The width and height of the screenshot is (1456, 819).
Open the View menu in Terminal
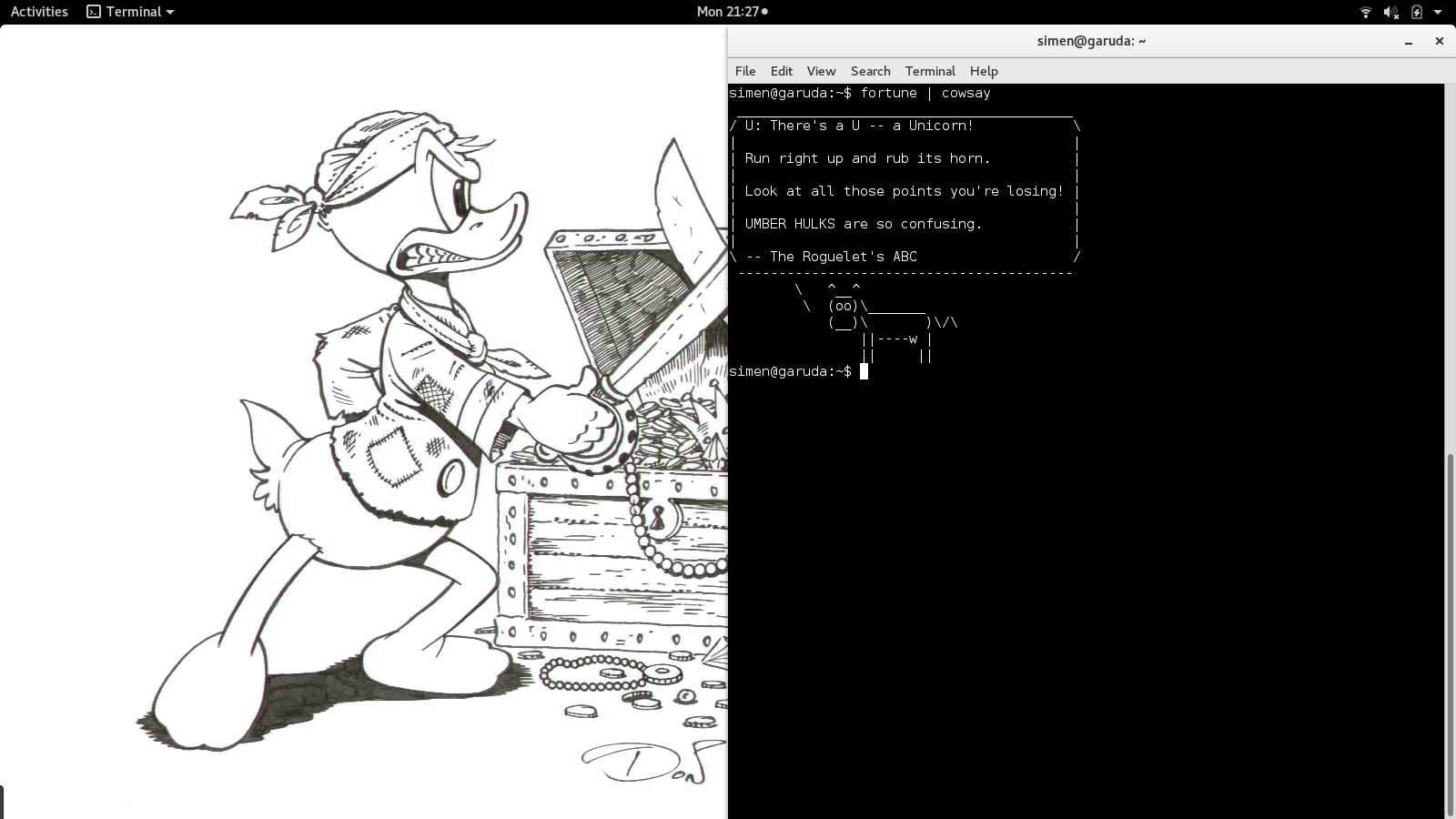click(x=821, y=71)
